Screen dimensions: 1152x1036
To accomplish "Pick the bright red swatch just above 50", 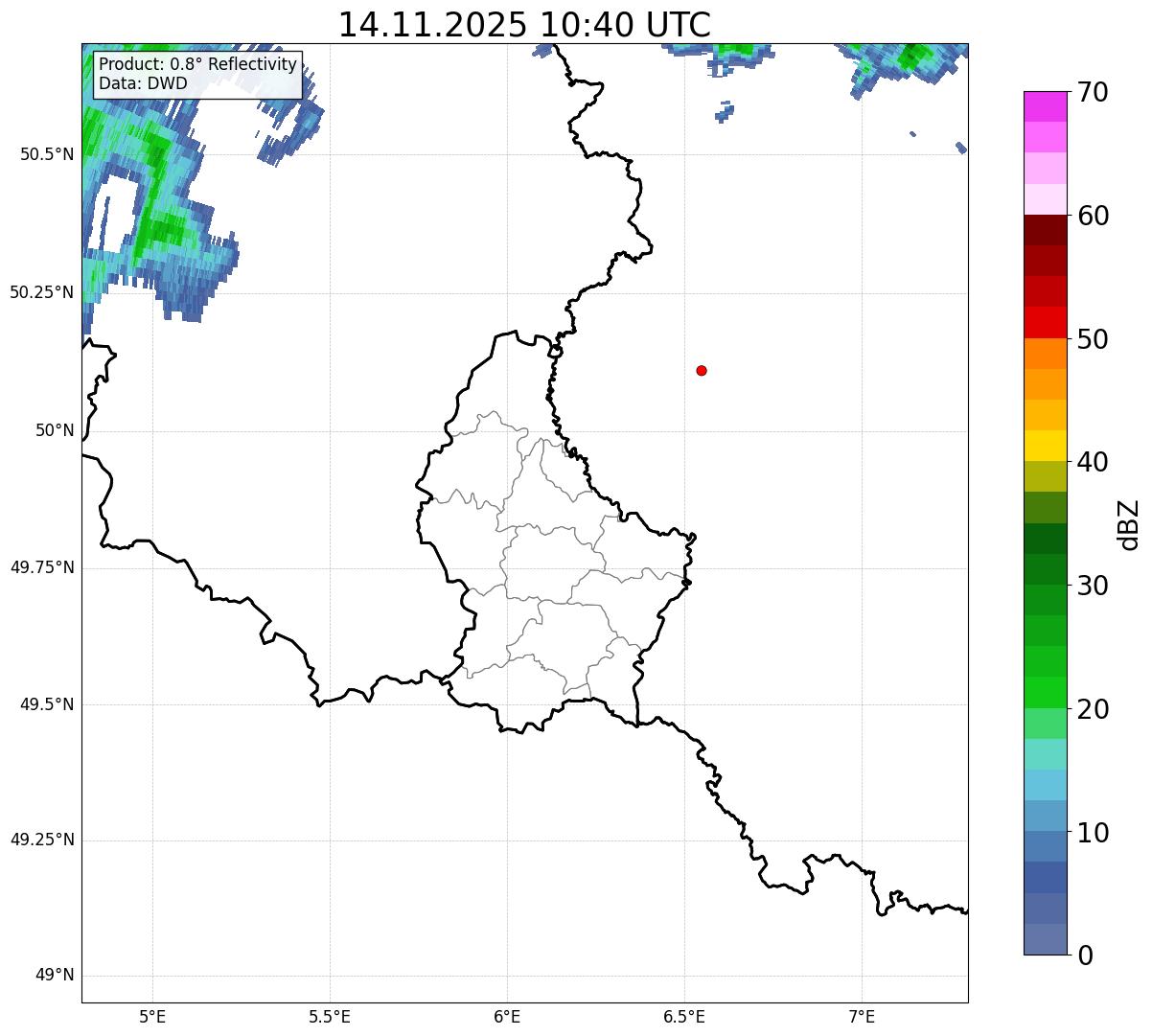I will 1046,322.
